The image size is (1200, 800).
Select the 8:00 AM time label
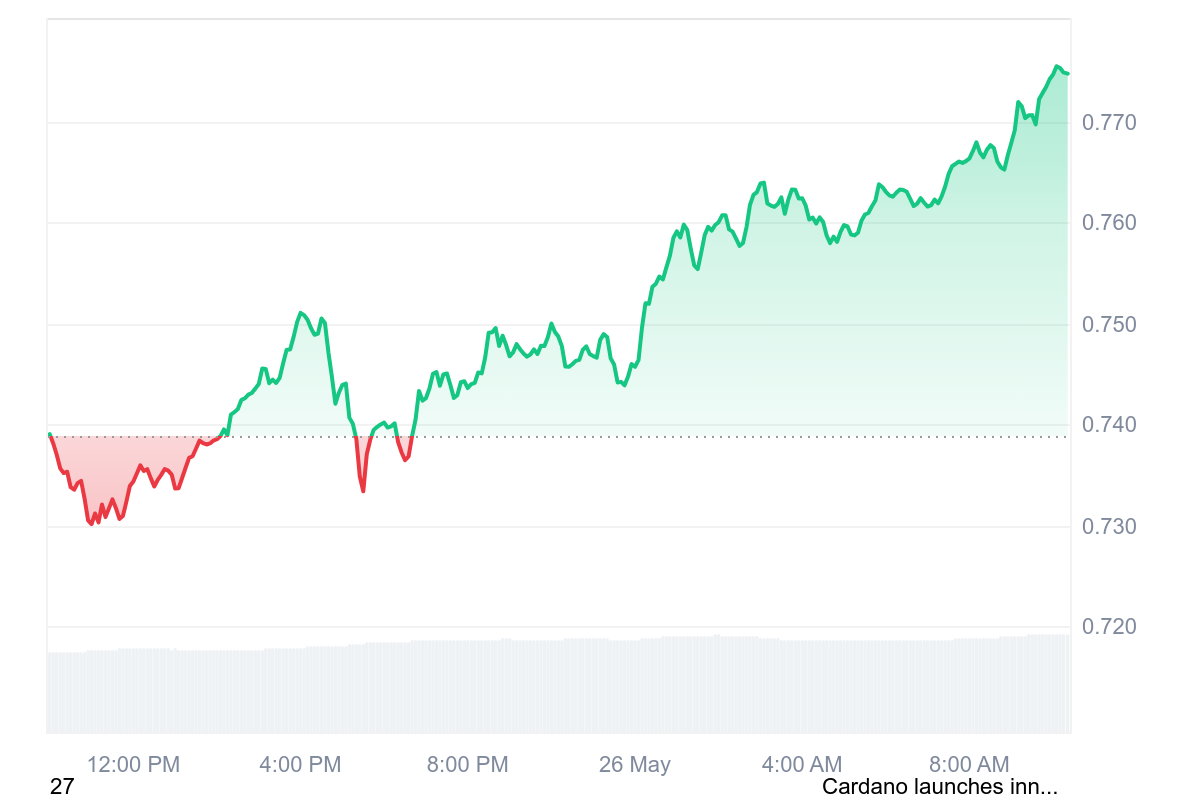(x=969, y=765)
